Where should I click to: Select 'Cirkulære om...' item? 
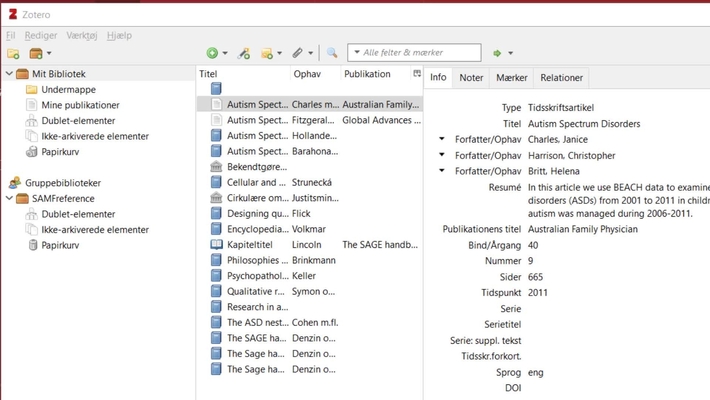tap(310, 198)
